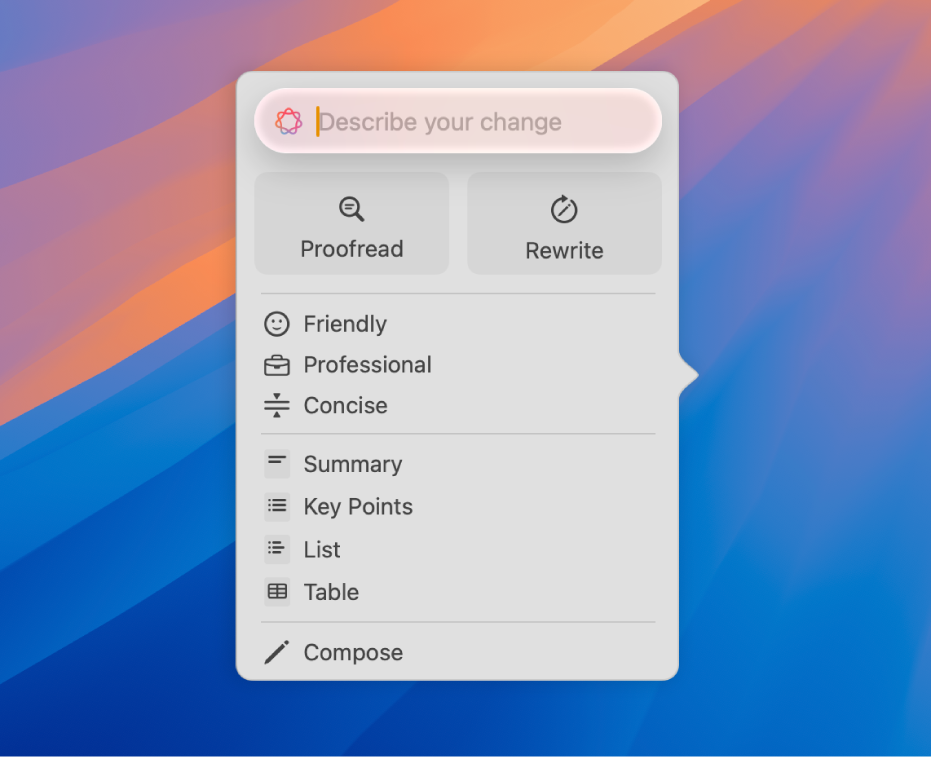Viewport: 932px width, 758px height.
Task: Choose the Friendly tone option
Action: click(x=344, y=323)
